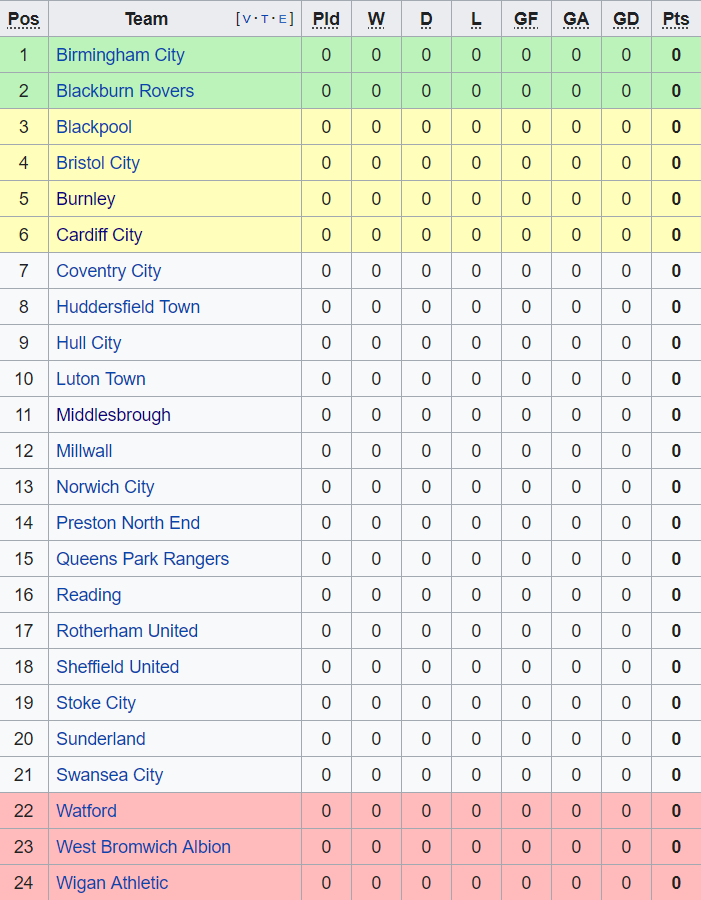Click the Pts column header

pyautogui.click(x=676, y=19)
